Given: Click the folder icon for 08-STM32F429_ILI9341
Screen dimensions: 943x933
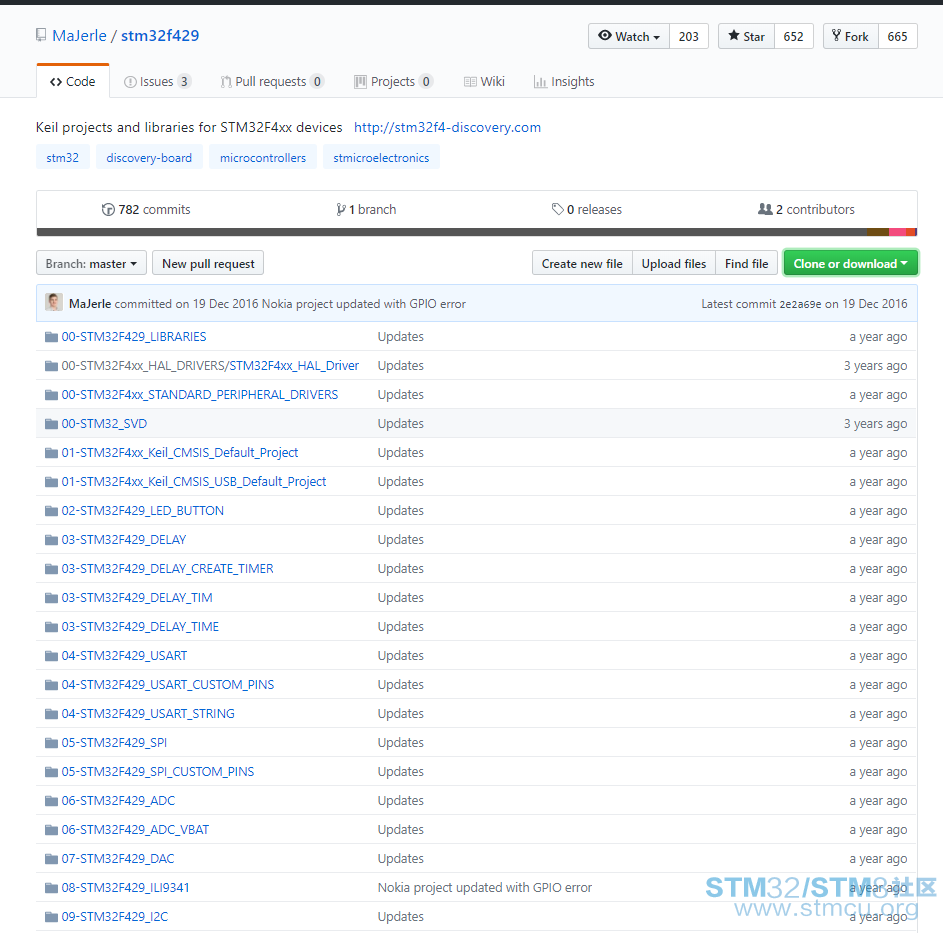Looking at the screenshot, I should point(51,887).
